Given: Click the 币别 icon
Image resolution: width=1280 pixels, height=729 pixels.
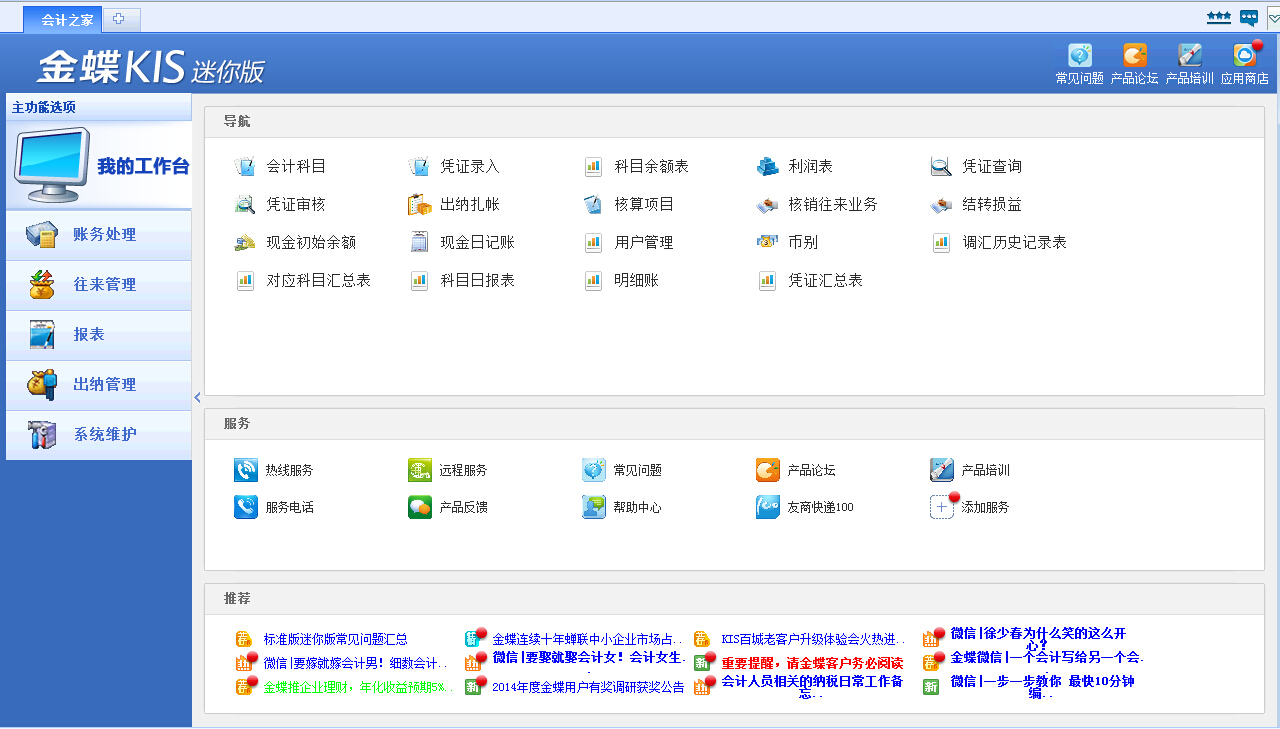Looking at the screenshot, I should pyautogui.click(x=786, y=242).
